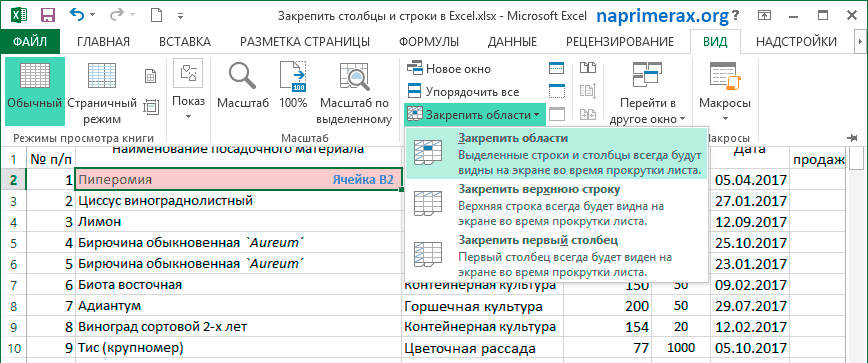Open the ДАННЫЕ tab
Image resolution: width=868 pixels, height=363 pixels.
point(512,42)
